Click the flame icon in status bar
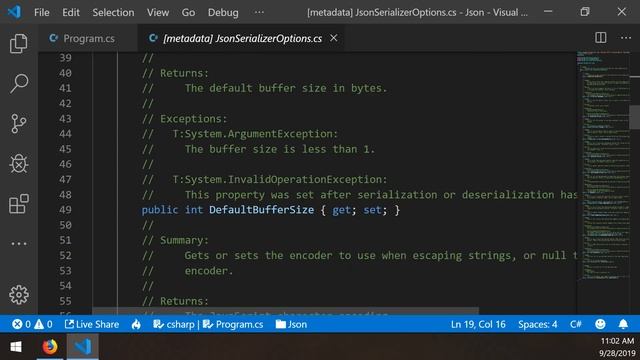The width and height of the screenshot is (640, 360). click(136, 324)
